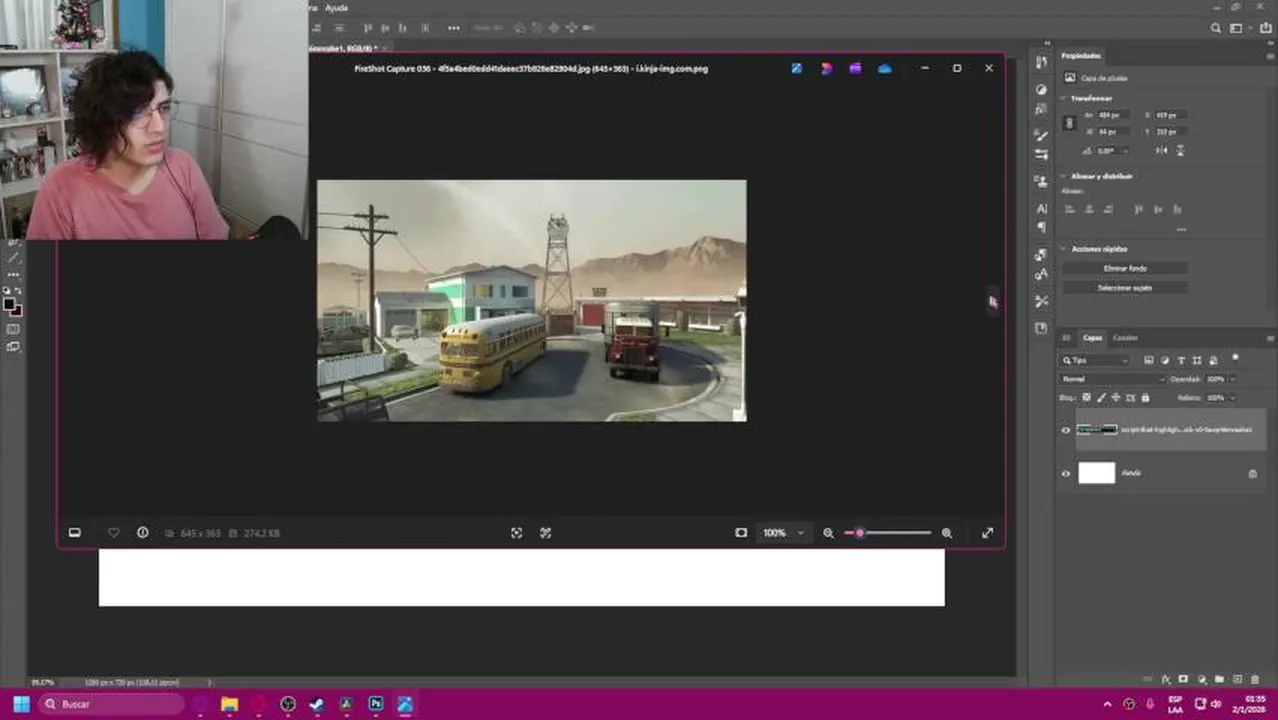
Task: Open more align options (three dots)
Action: coord(1181,229)
